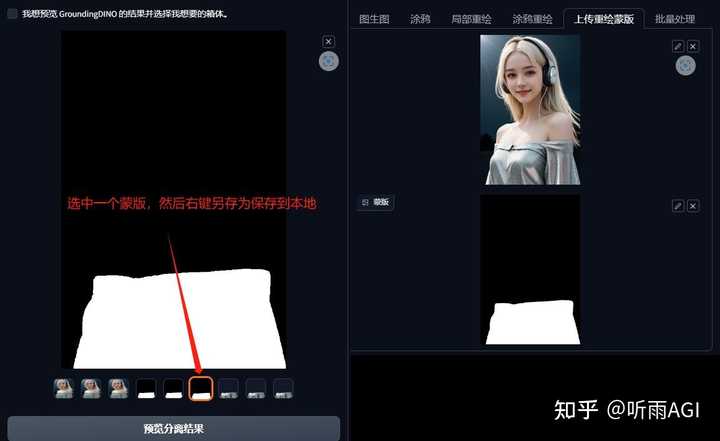Click the 蒙版 label tag
This screenshot has height=441, width=720.
[376, 202]
